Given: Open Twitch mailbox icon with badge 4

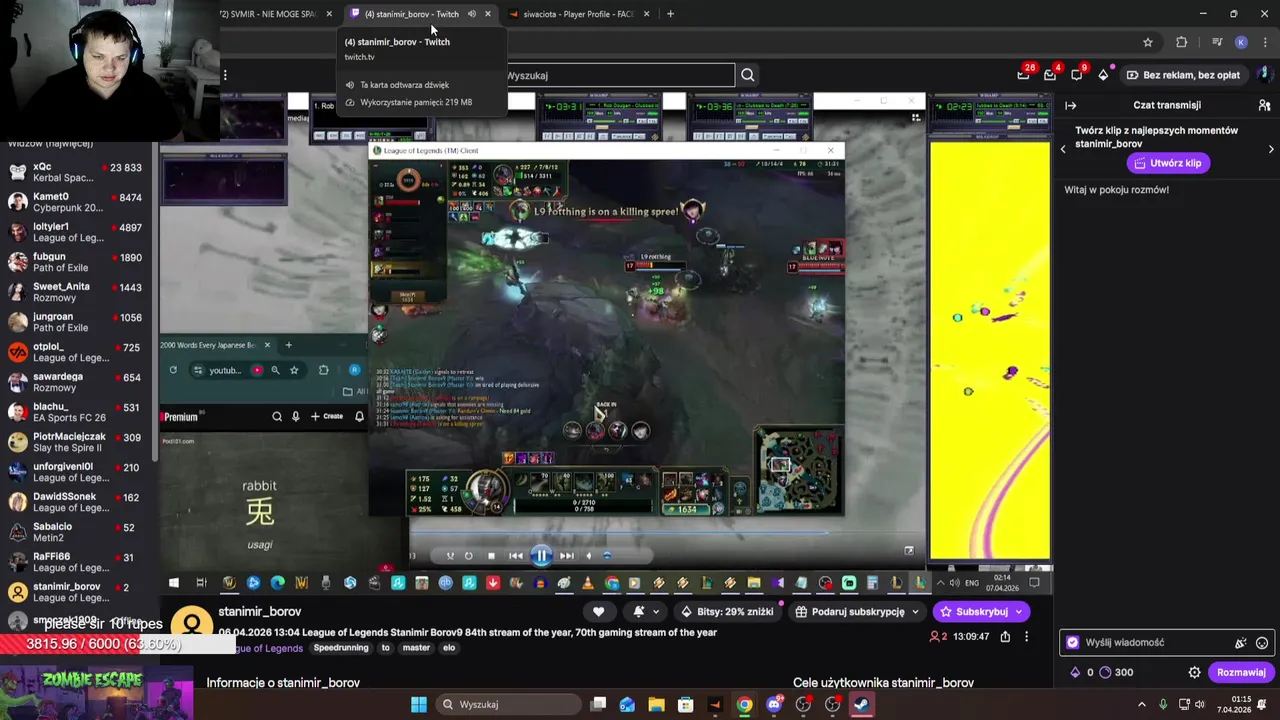Looking at the screenshot, I should [1050, 75].
